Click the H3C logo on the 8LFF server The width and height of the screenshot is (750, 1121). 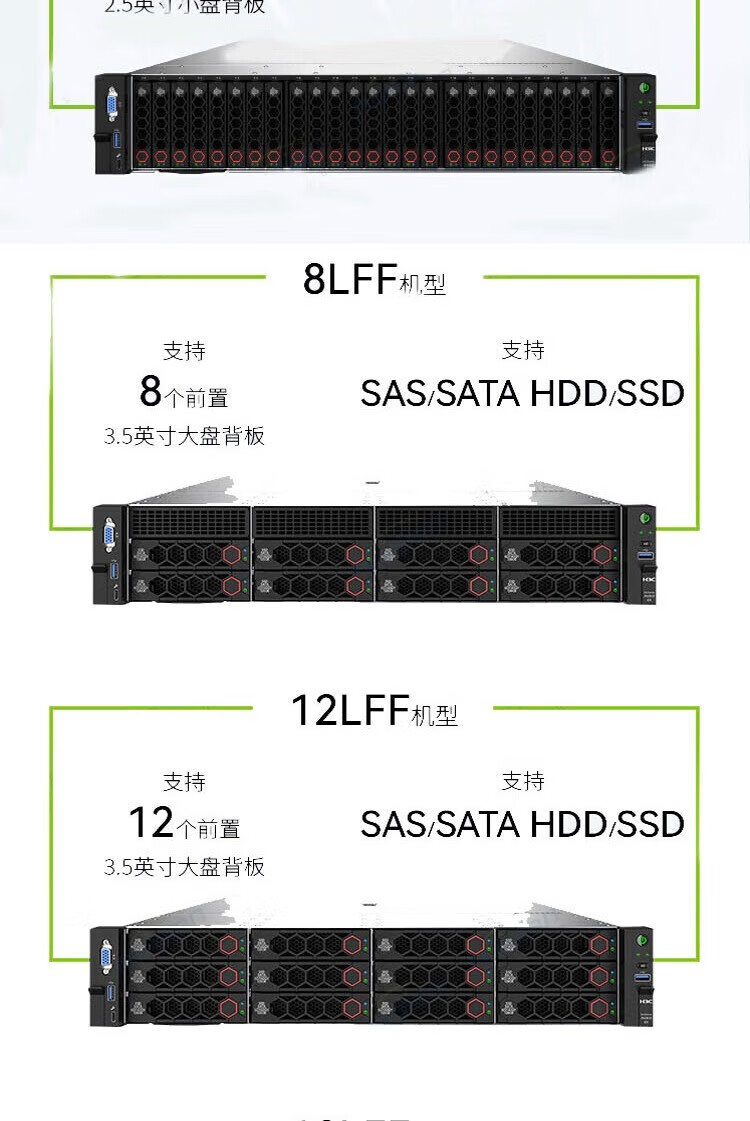click(x=648, y=579)
